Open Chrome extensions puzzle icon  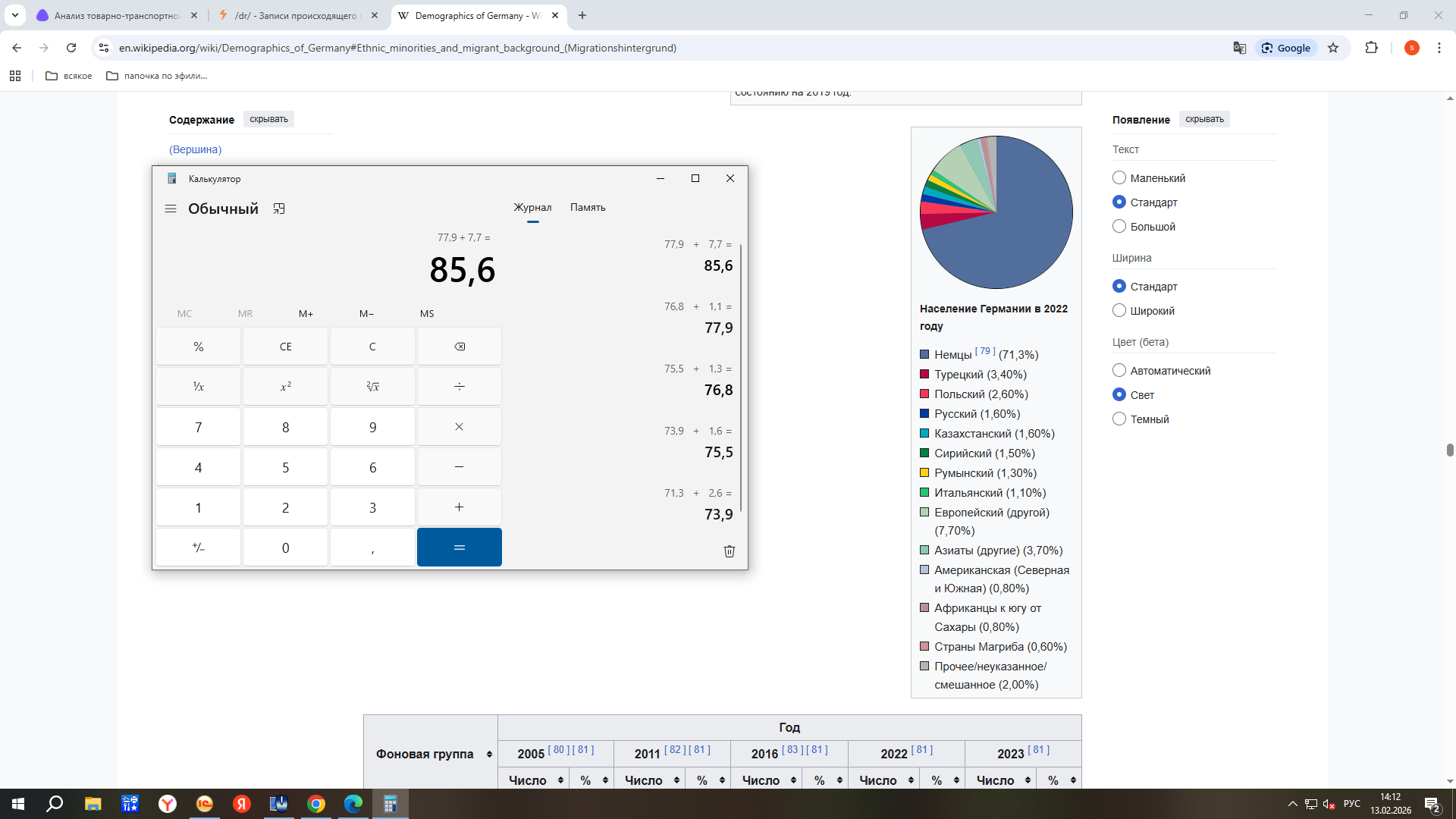(1371, 48)
